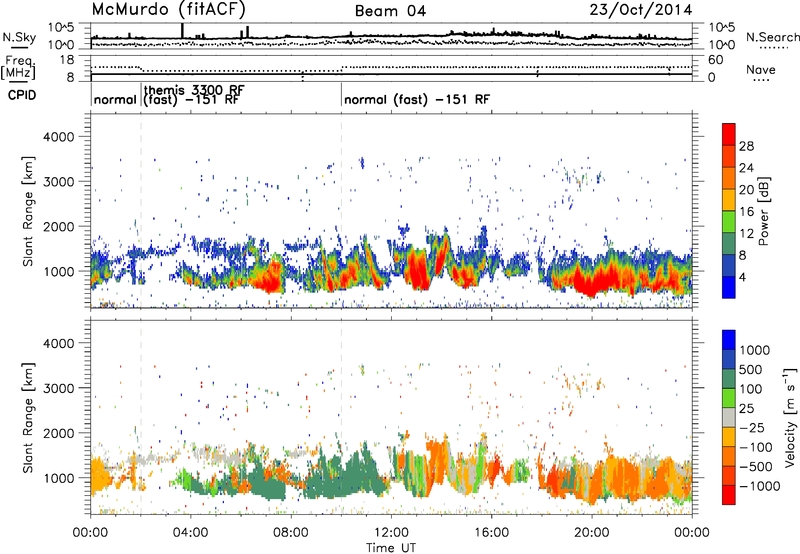Click the 'N.Search' legend label

[772, 37]
